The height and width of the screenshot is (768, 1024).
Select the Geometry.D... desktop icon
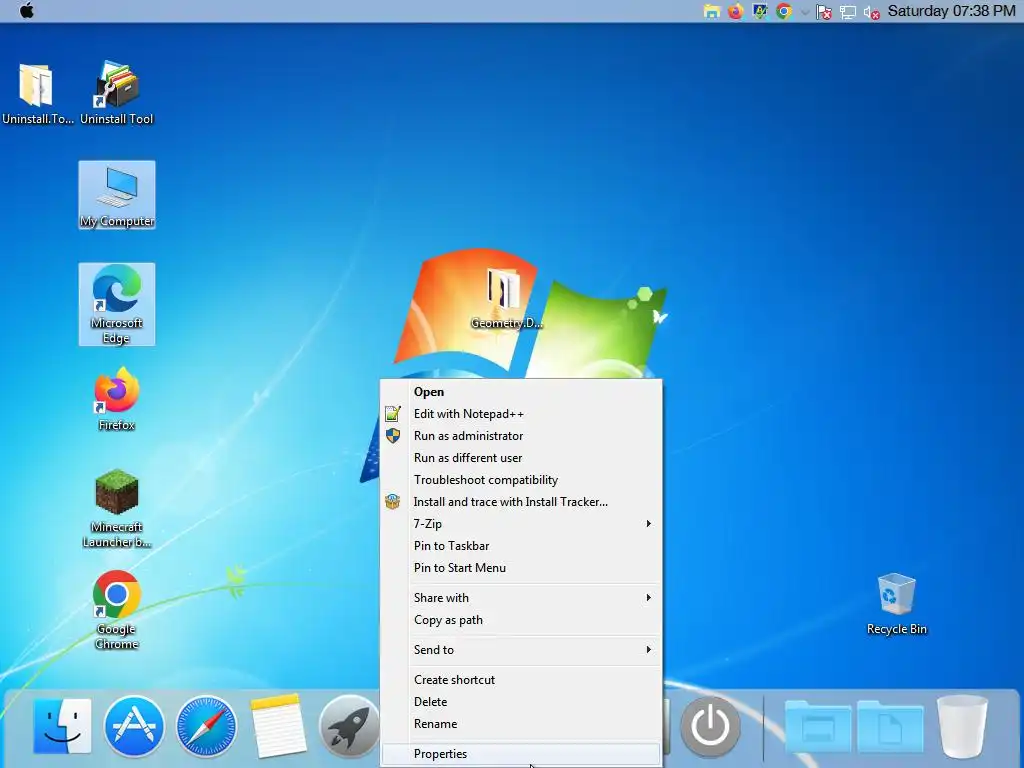tap(506, 297)
